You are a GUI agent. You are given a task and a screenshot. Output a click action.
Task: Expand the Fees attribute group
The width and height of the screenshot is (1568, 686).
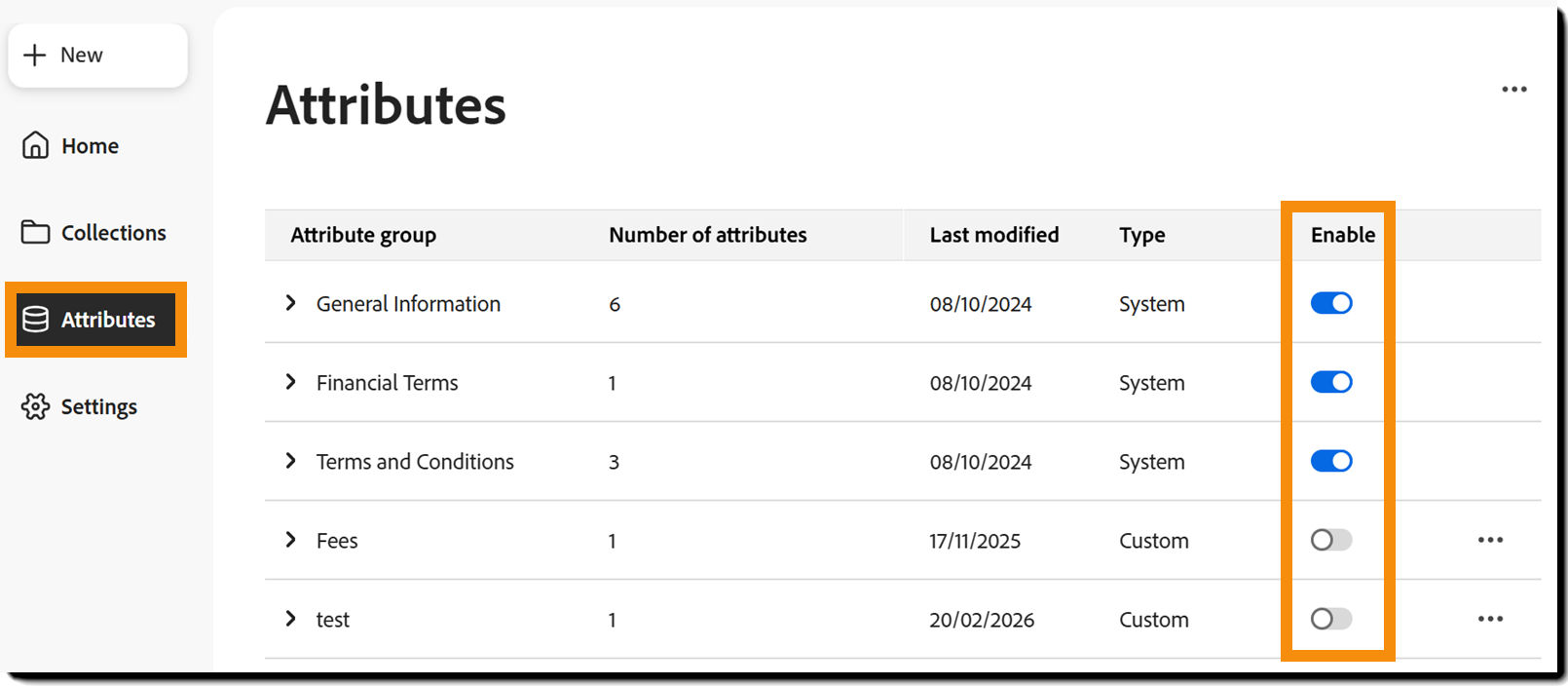[291, 540]
